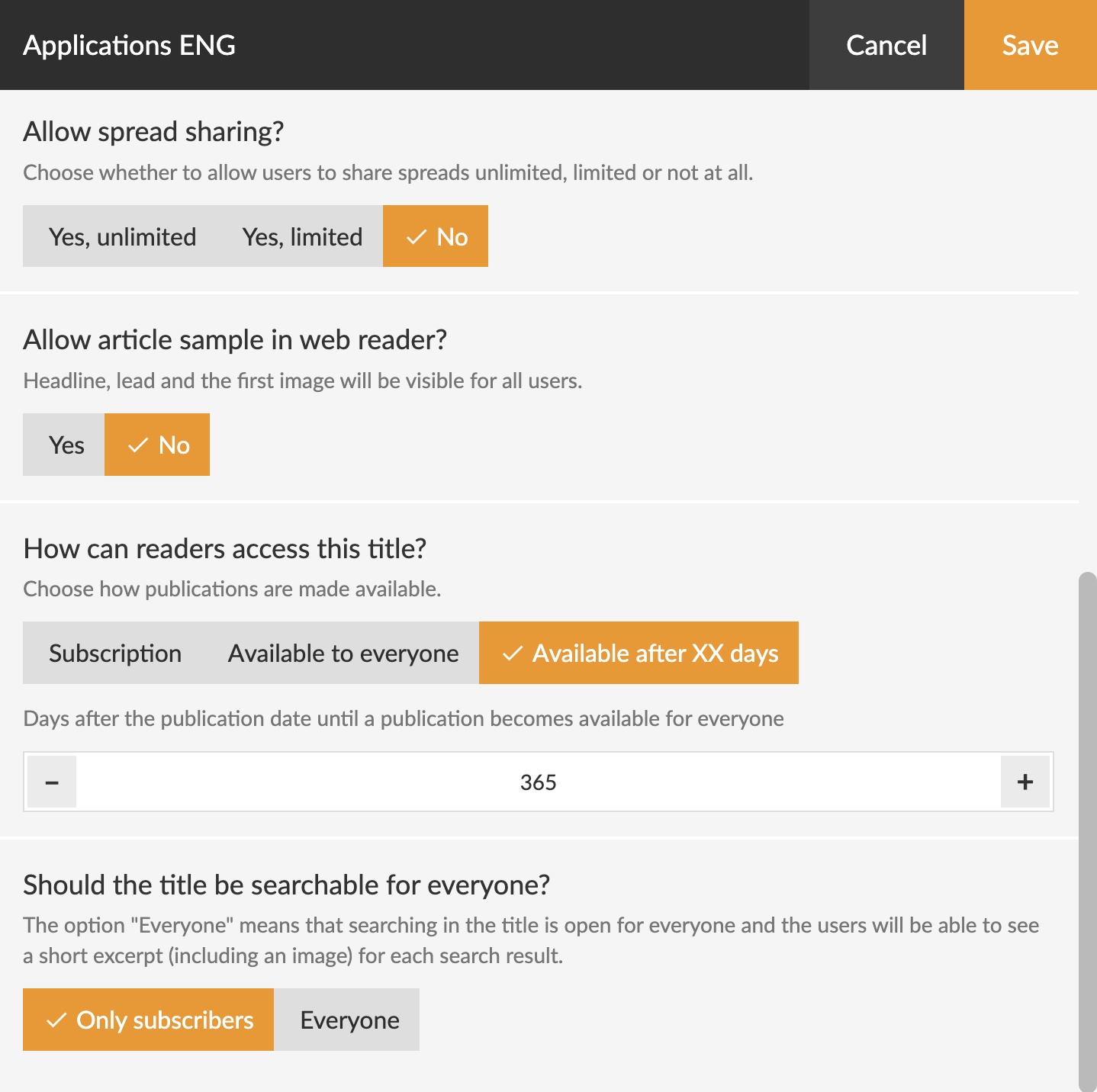Enable article sample with "Yes" option
The width and height of the screenshot is (1097, 1092).
[66, 445]
